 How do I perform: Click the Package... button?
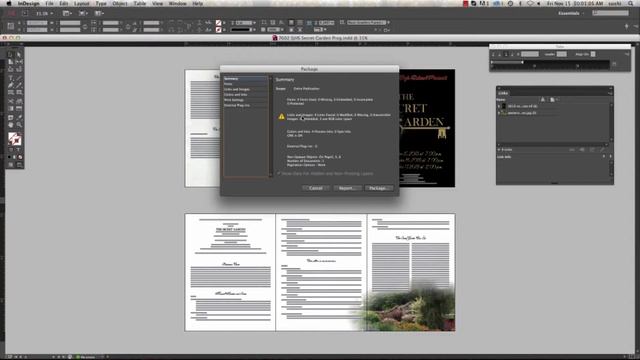coord(378,188)
